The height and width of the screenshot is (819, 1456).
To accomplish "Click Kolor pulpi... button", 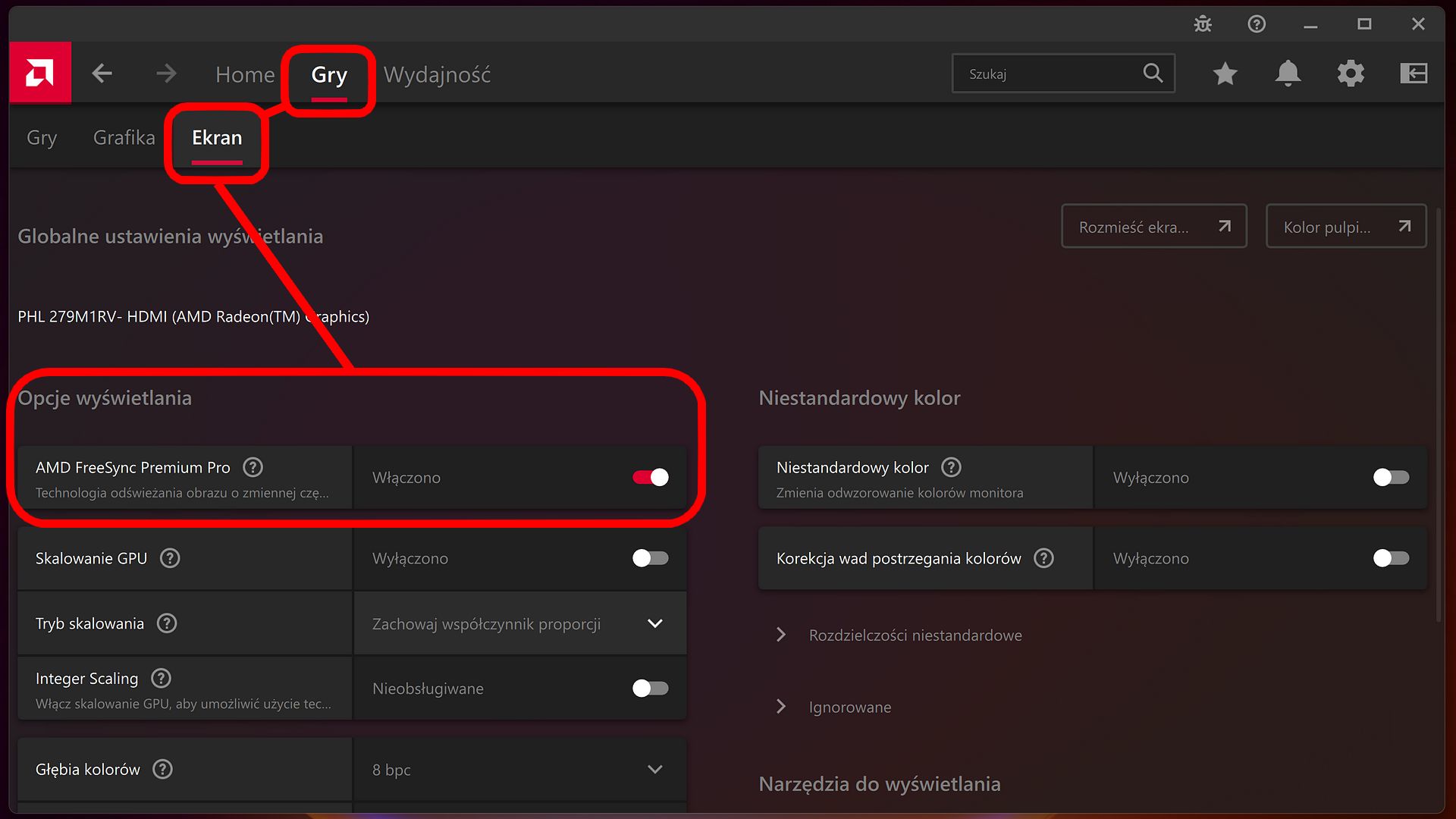I will 1346,226.
